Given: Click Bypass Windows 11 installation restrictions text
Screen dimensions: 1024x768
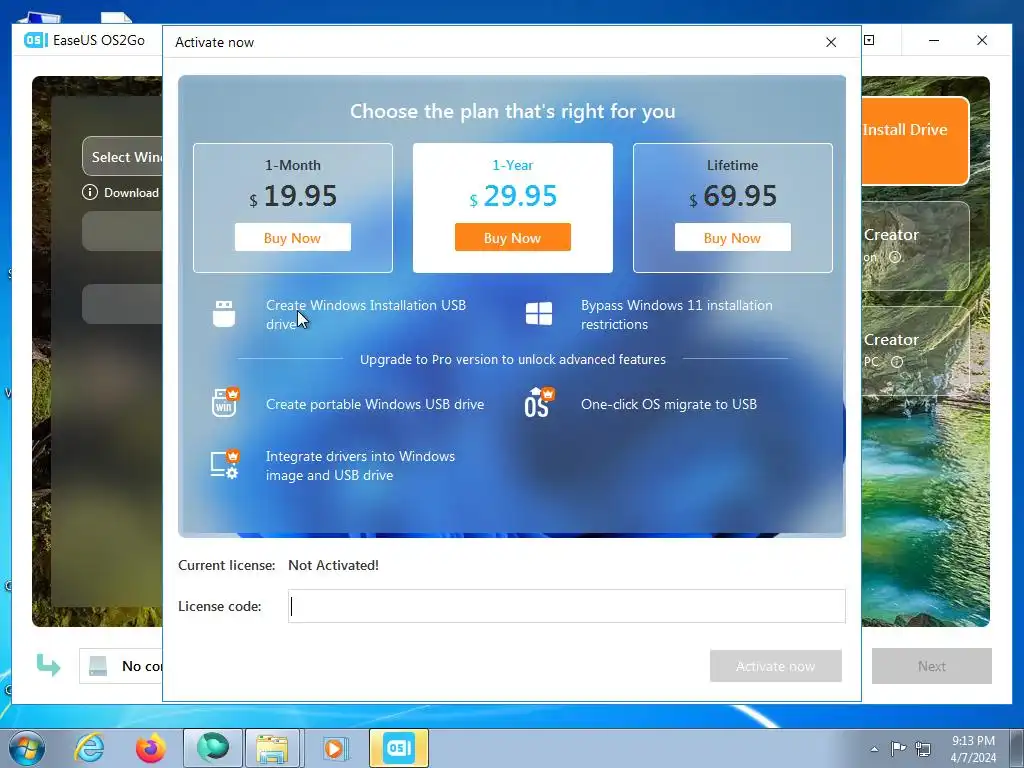Looking at the screenshot, I should pyautogui.click(x=677, y=315).
